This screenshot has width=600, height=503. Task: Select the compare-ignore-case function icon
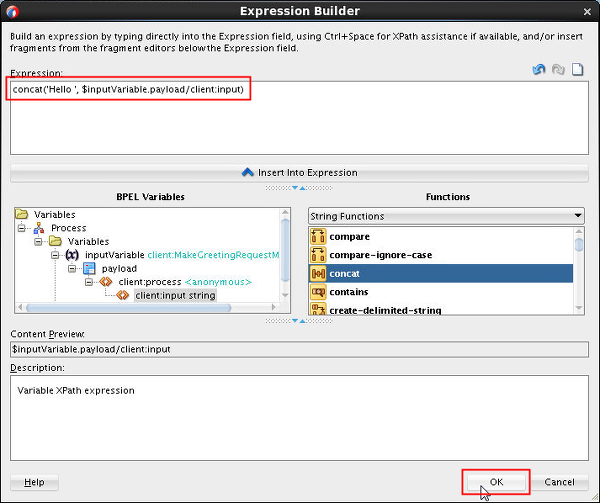coord(319,255)
